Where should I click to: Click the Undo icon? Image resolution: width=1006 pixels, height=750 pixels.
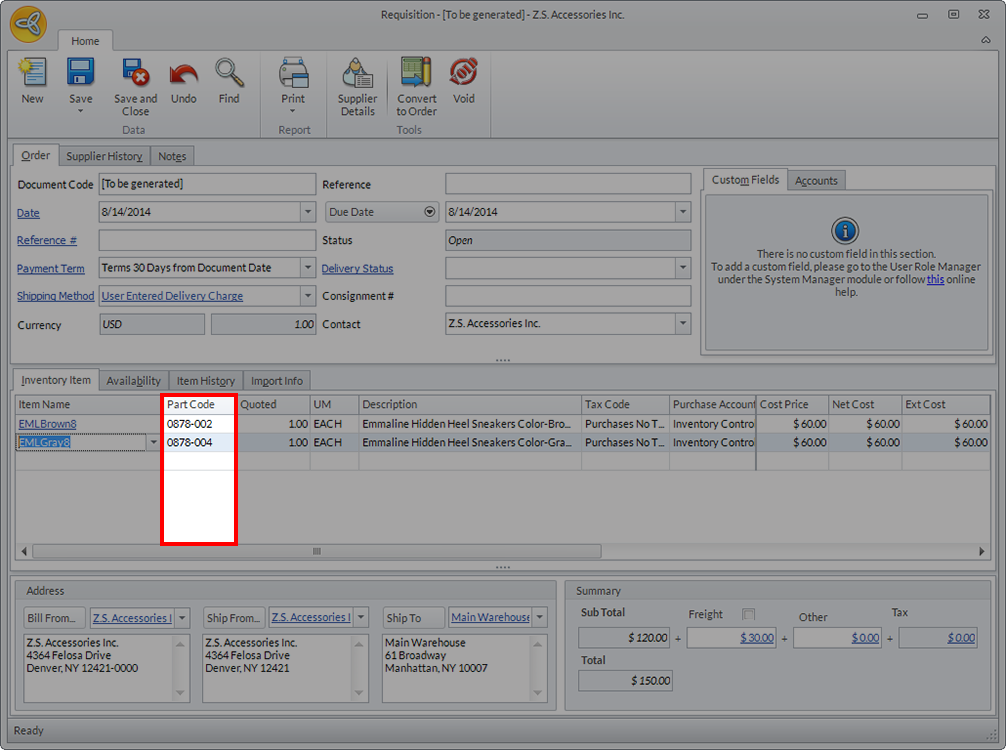(x=183, y=73)
